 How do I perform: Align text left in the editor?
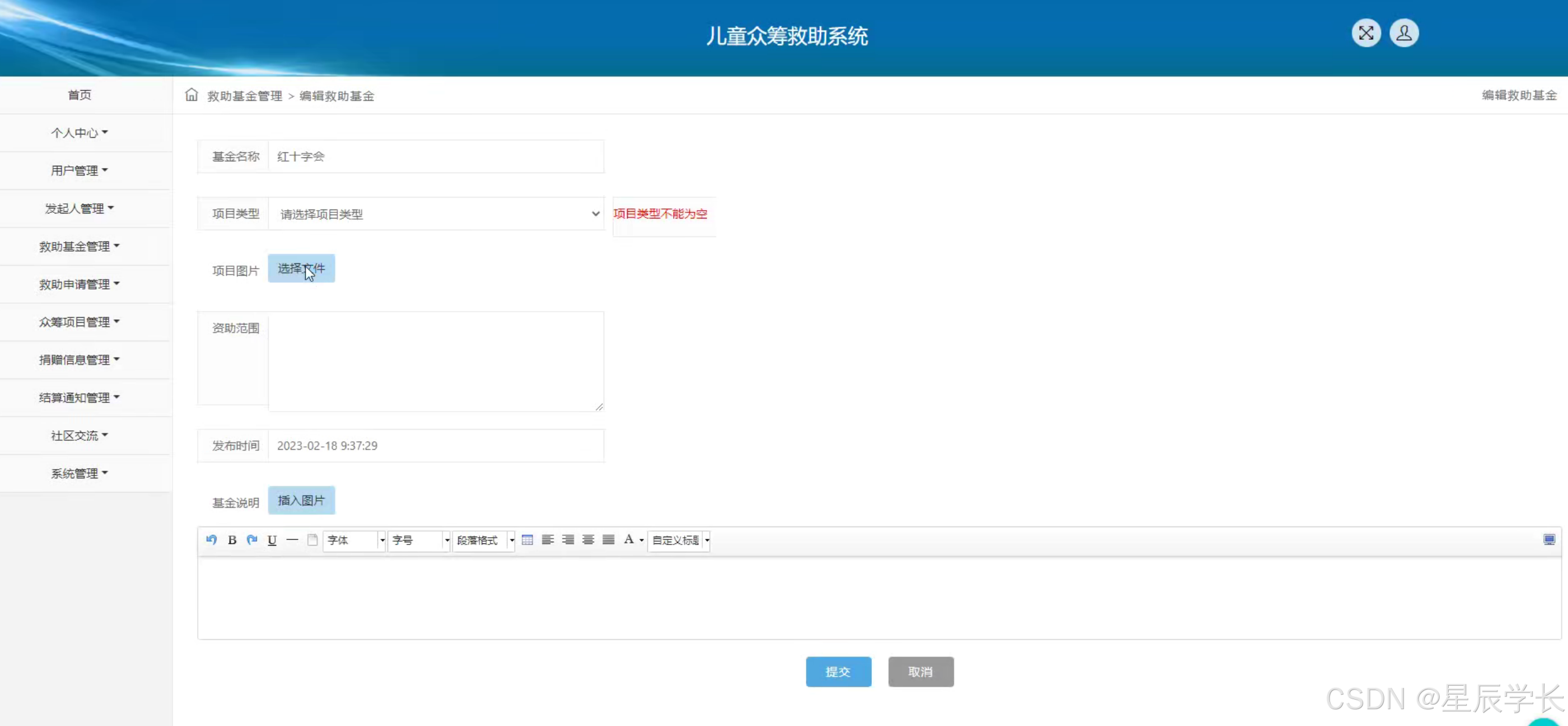[548, 539]
